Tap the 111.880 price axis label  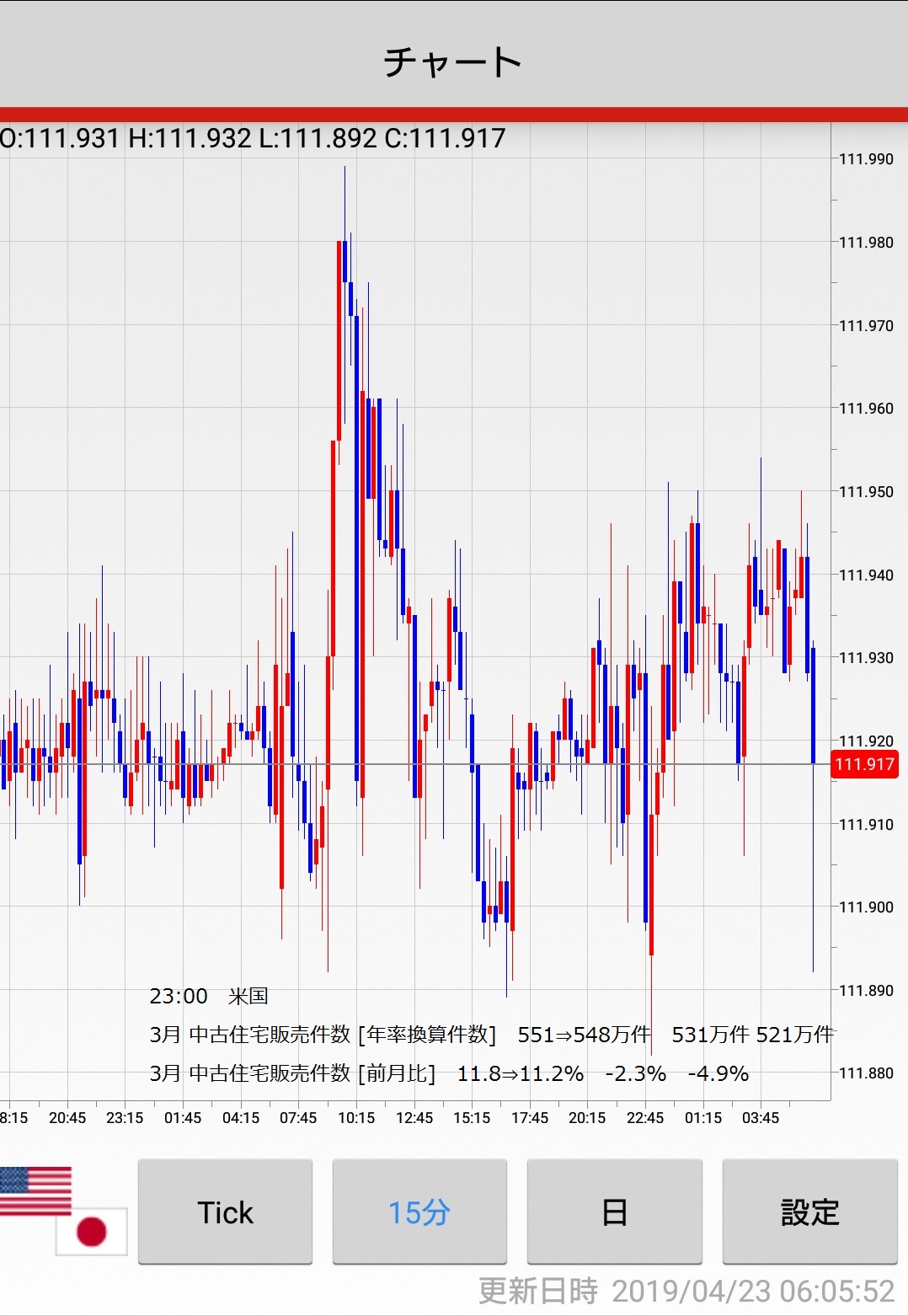[866, 1073]
